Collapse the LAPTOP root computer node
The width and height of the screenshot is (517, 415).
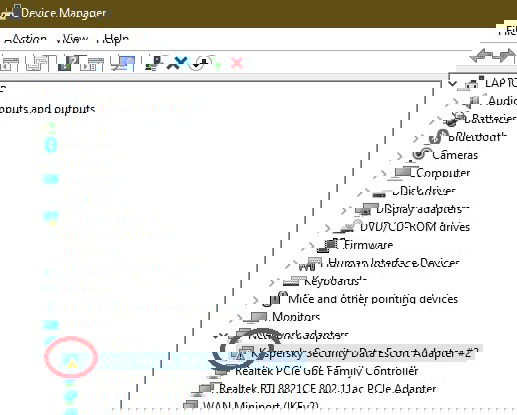point(452,83)
